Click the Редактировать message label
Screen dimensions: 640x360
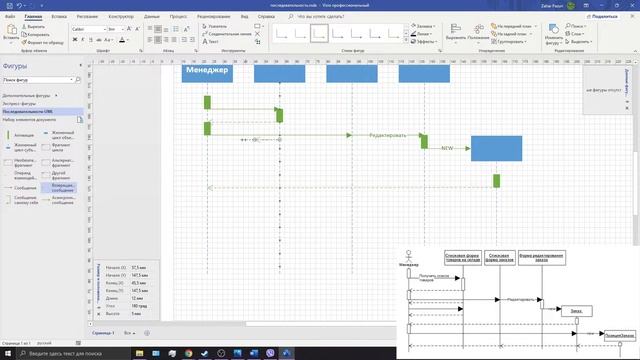tap(388, 135)
